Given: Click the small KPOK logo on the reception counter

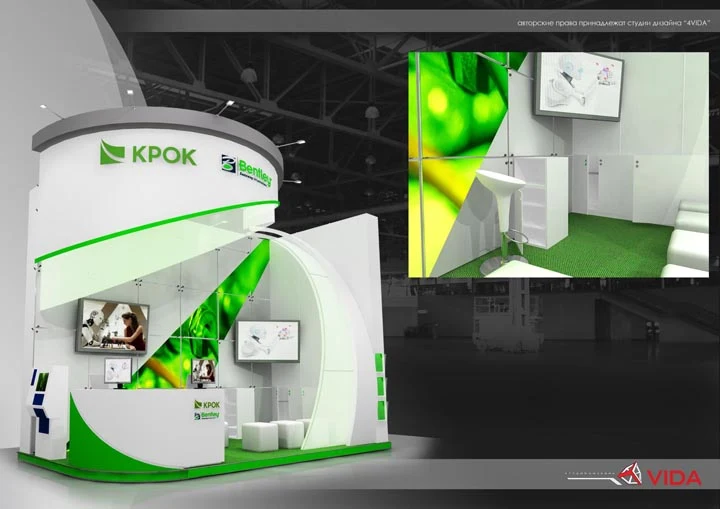Looking at the screenshot, I should (207, 405).
